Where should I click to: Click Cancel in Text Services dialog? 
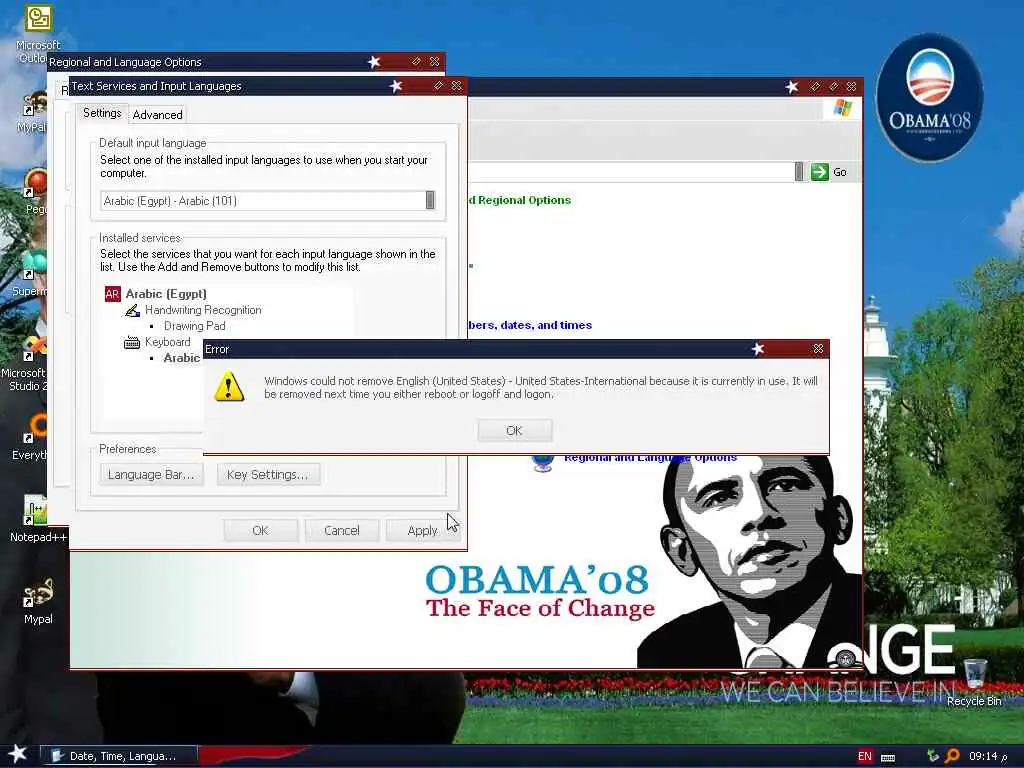click(342, 530)
